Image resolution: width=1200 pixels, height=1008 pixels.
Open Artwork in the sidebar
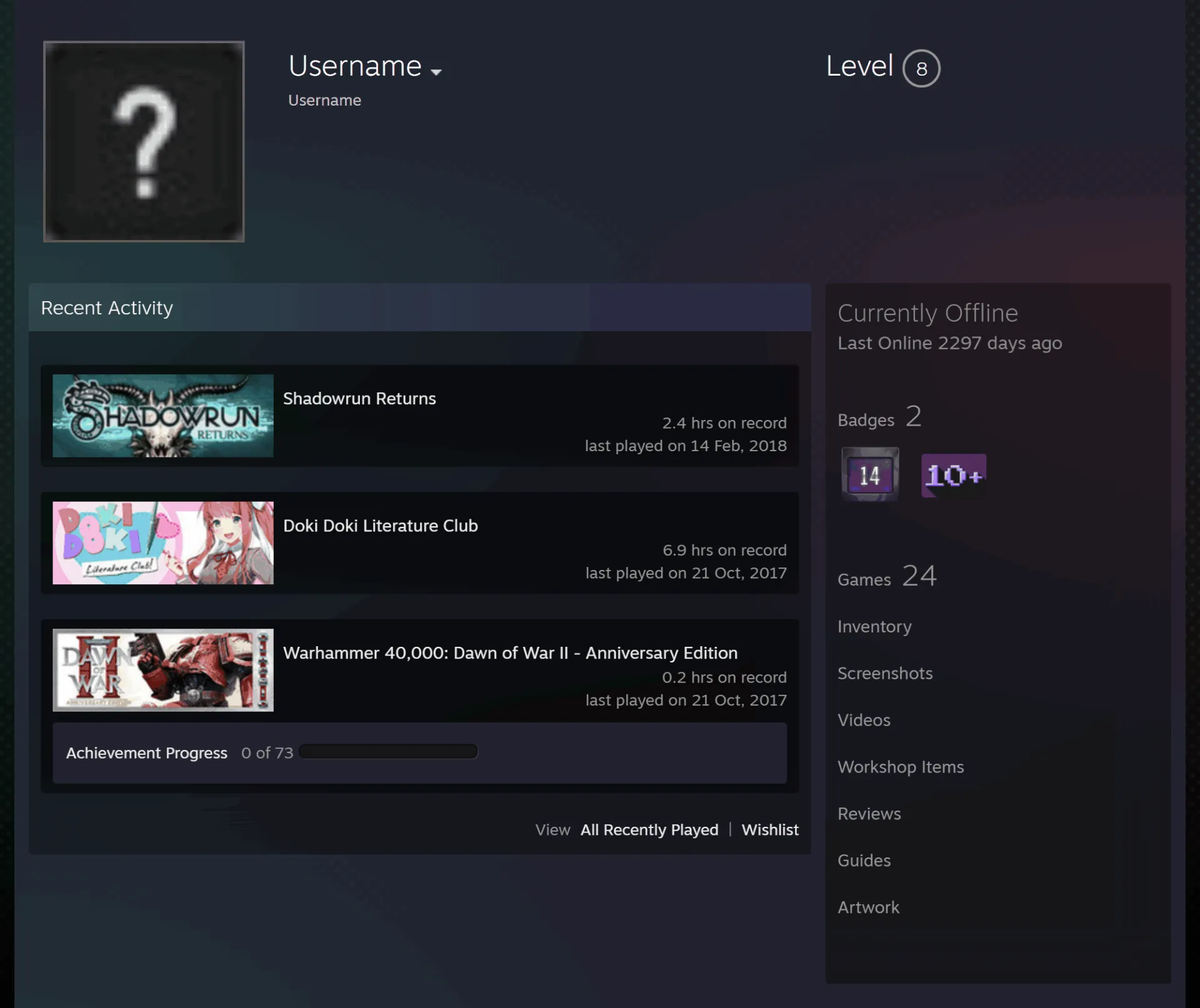coord(868,907)
